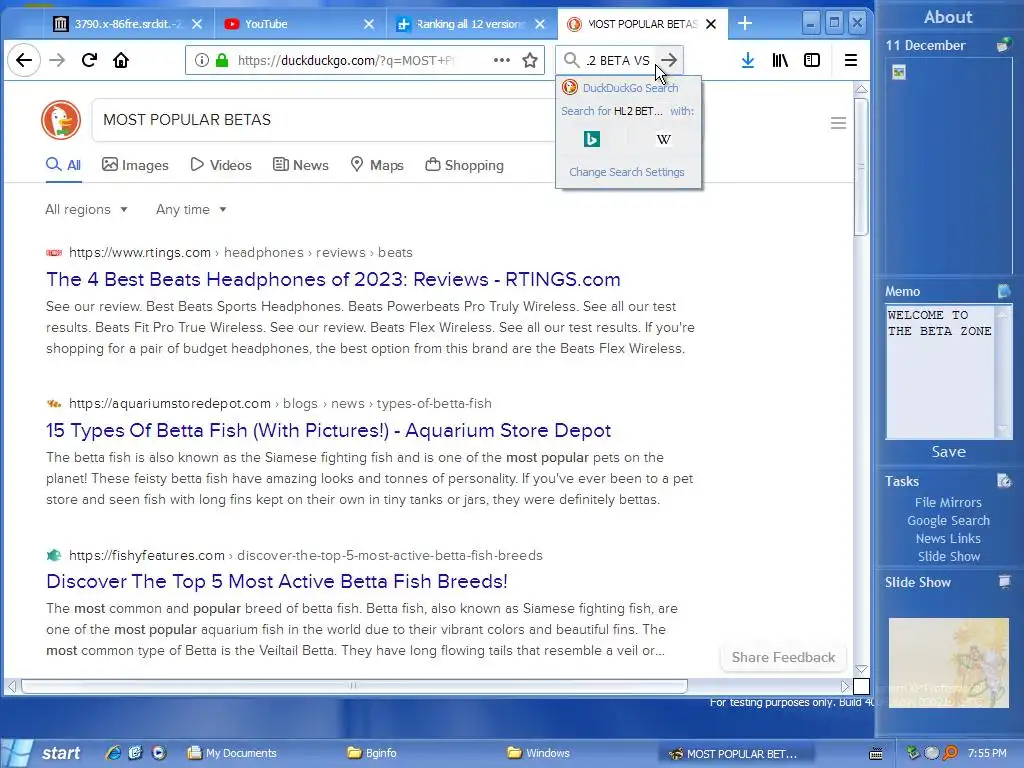The height and width of the screenshot is (768, 1024).
Task: Switch to Windows folder taskbar button
Action: click(x=539, y=753)
